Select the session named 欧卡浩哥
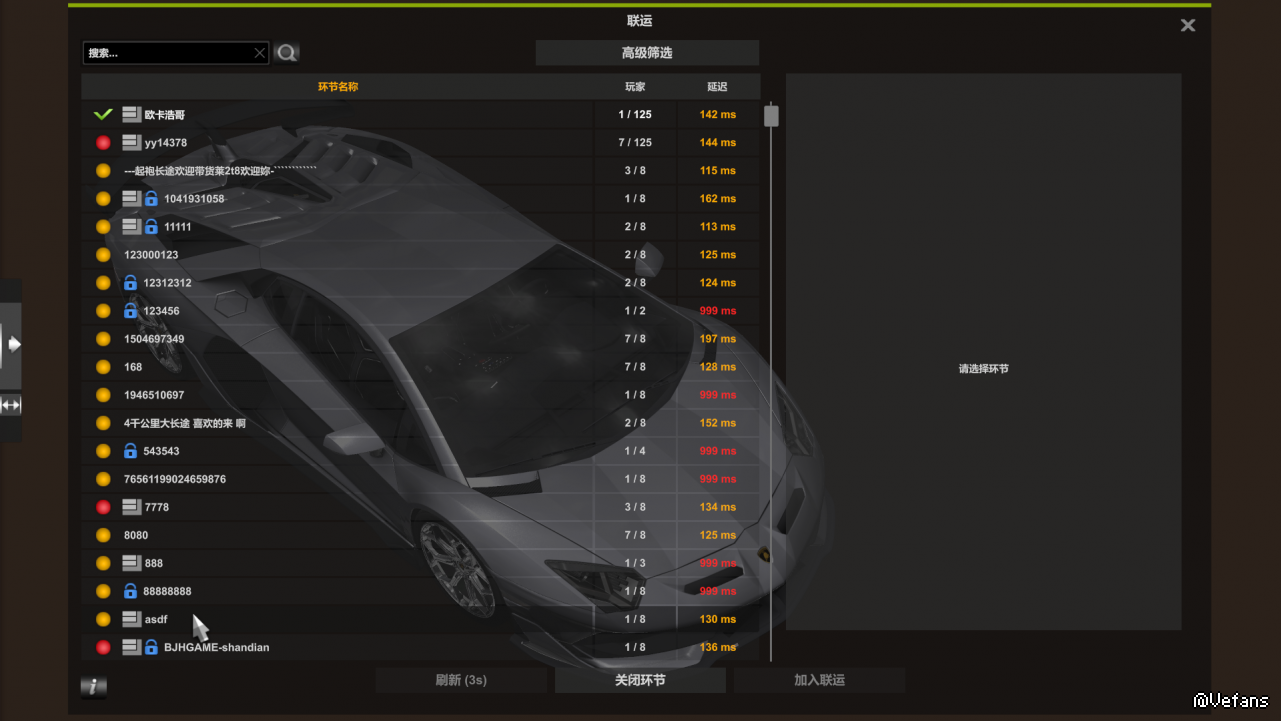1281x721 pixels. [421, 115]
